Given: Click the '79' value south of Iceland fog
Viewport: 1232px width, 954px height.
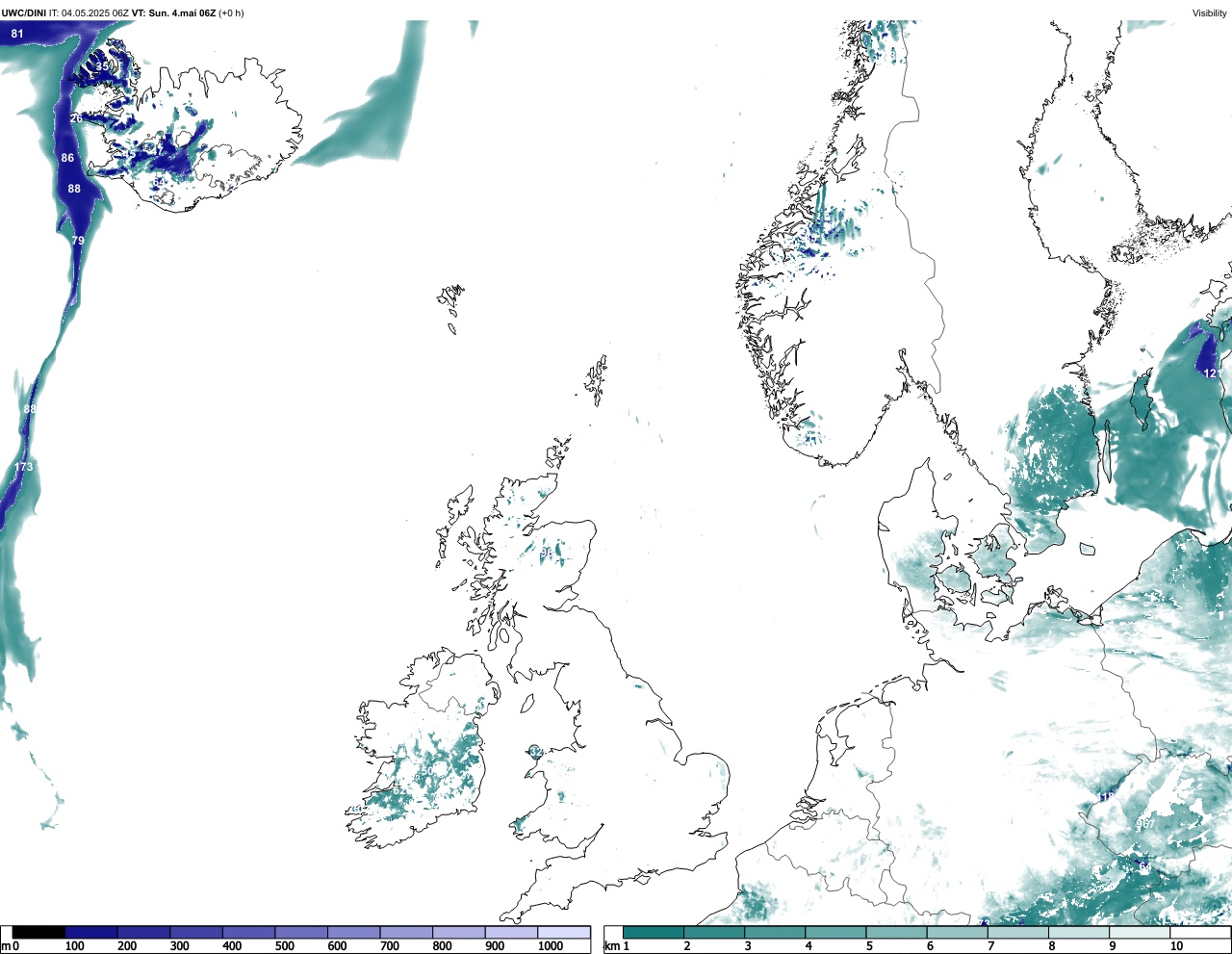Looking at the screenshot, I should pos(78,241).
